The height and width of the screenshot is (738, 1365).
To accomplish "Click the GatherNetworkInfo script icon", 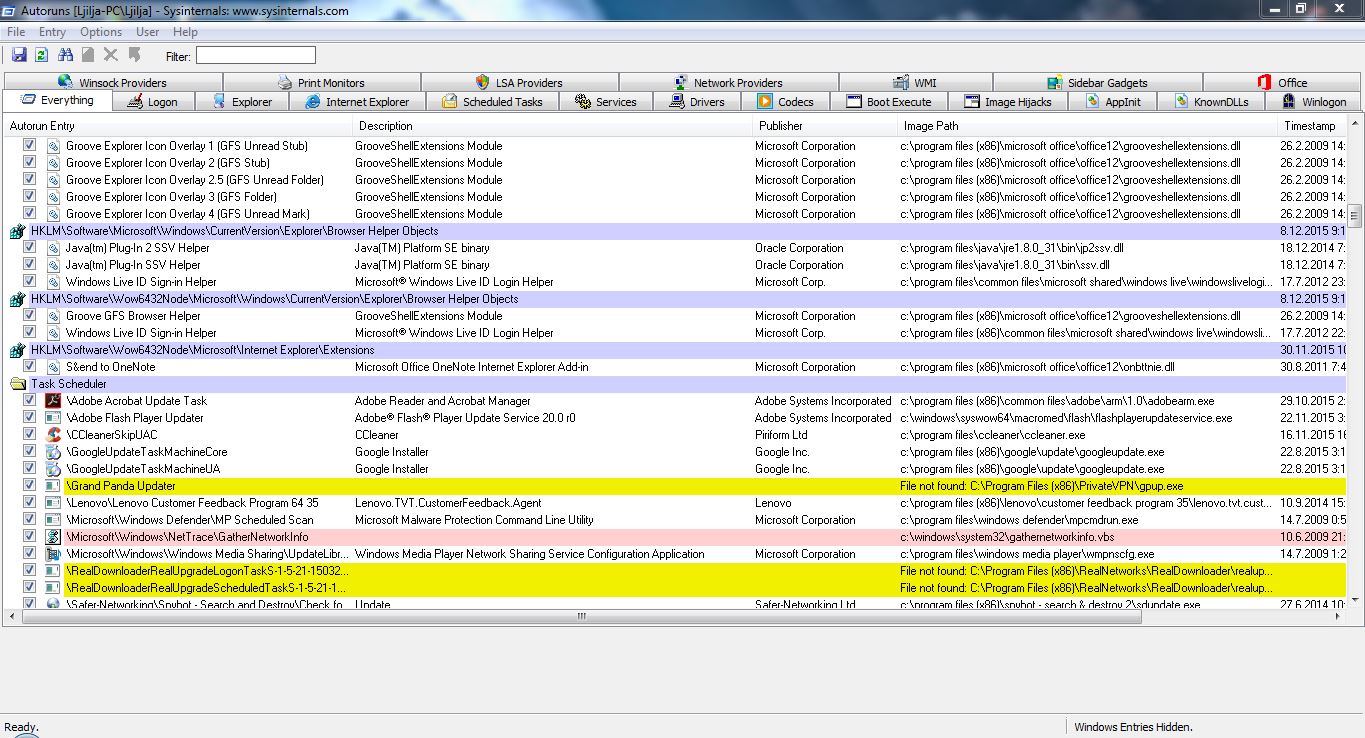I will 53,537.
